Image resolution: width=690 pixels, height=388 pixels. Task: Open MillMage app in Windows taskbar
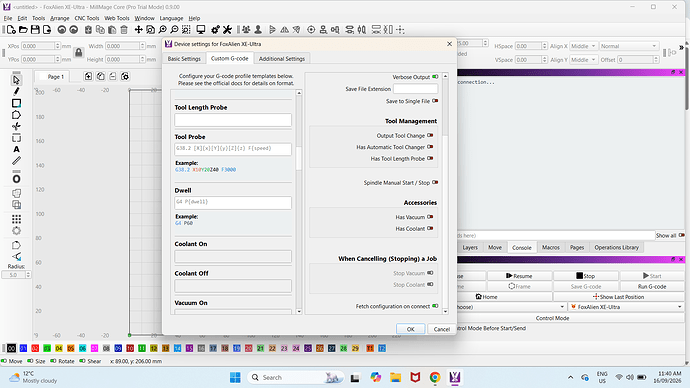pyautogui.click(x=455, y=377)
